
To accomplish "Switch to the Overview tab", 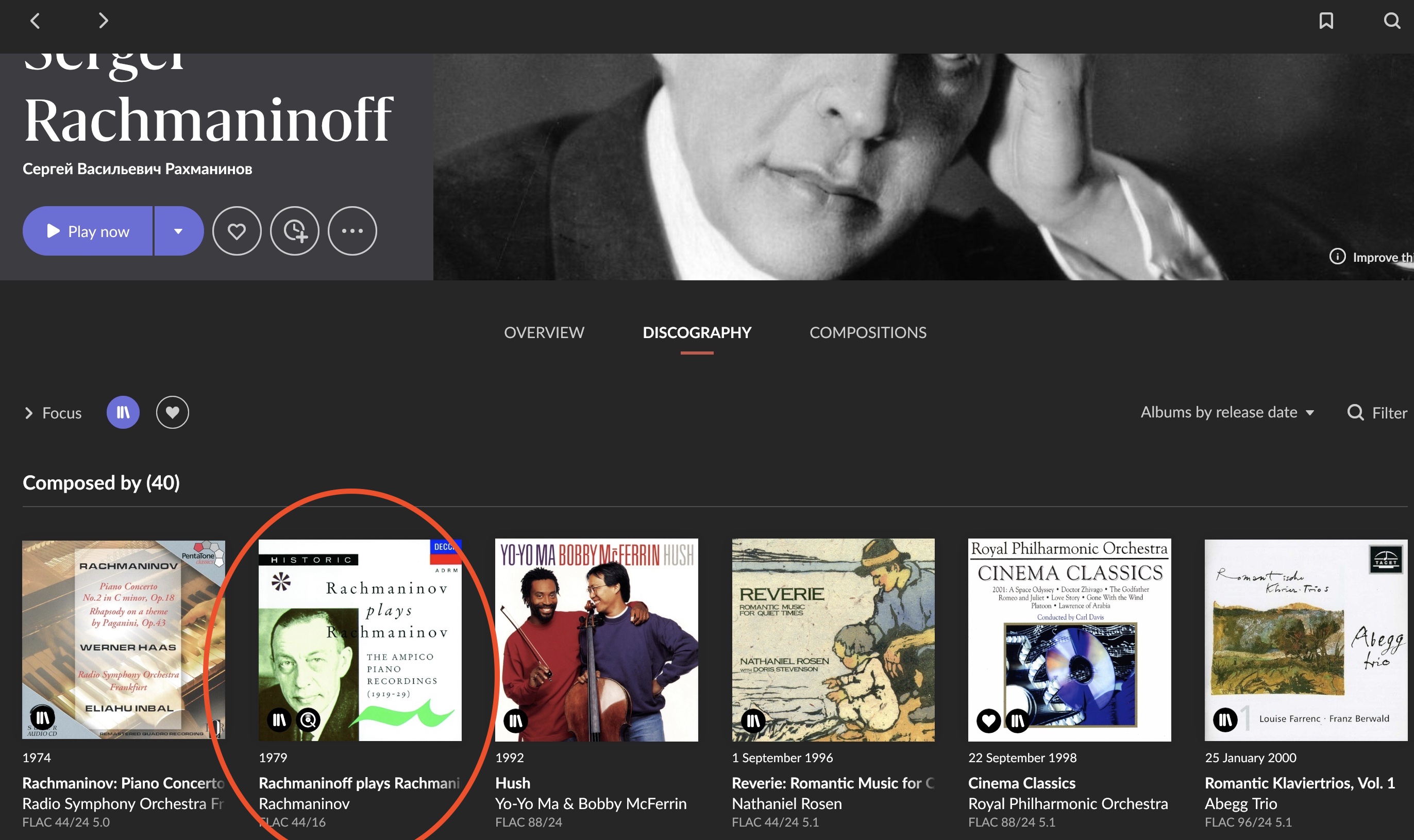I will (x=544, y=332).
